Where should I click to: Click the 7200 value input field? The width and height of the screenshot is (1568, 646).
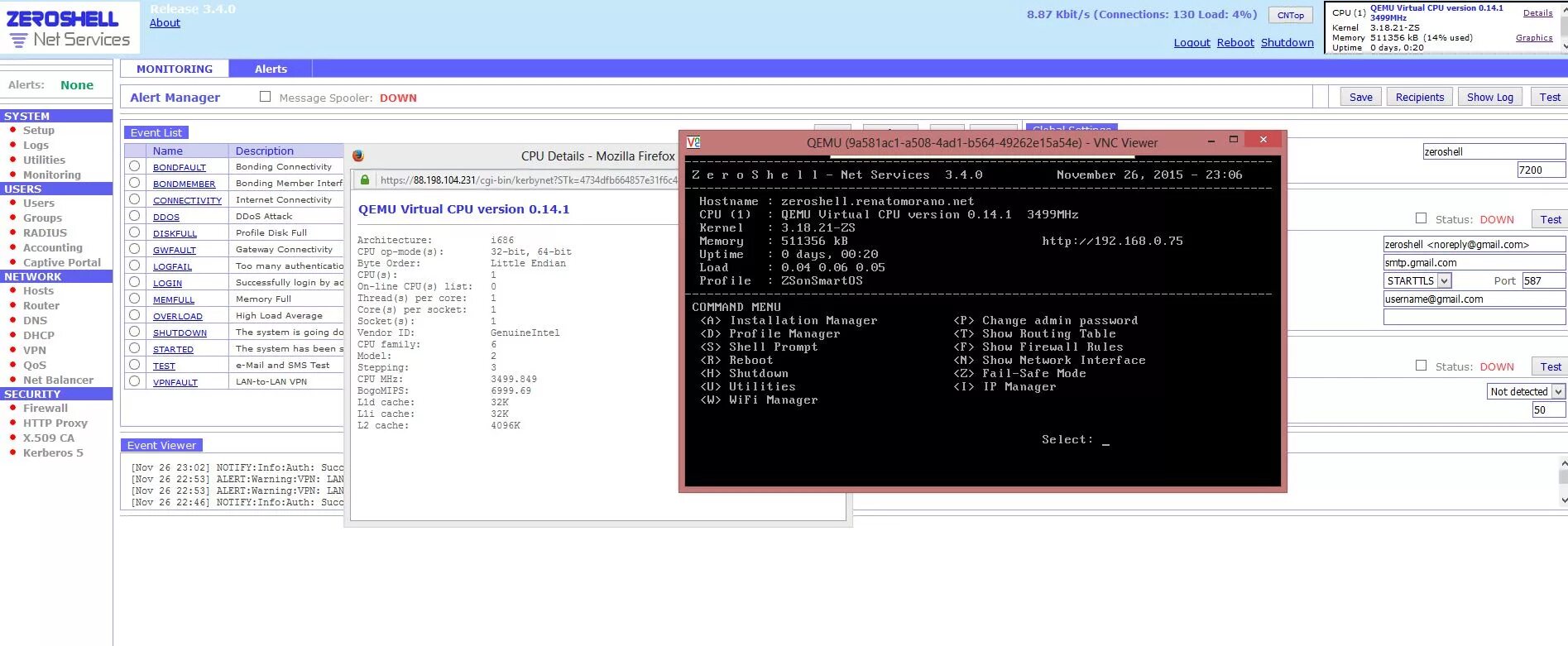click(x=1541, y=170)
